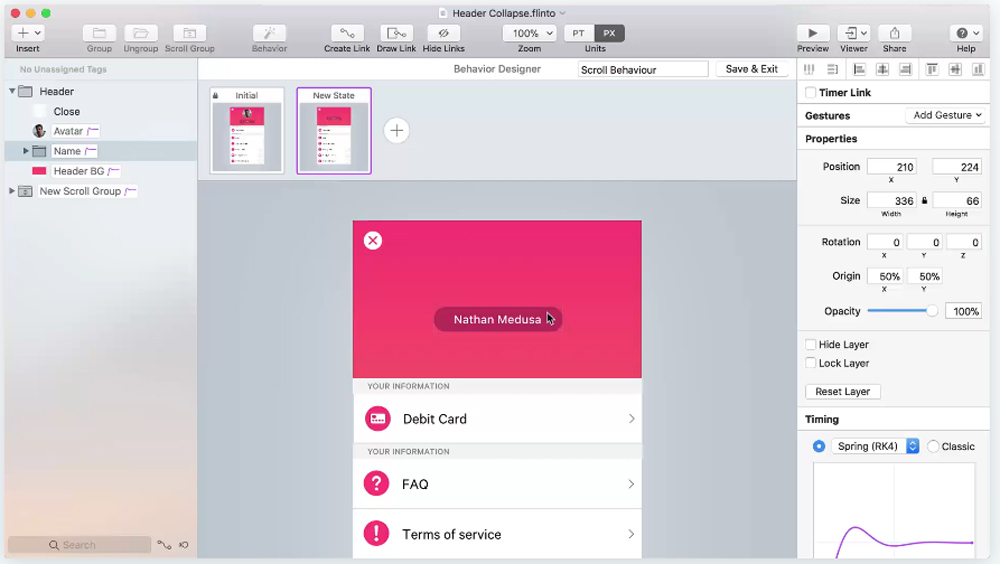Click the Behavior wand icon
Image resolution: width=1000 pixels, height=564 pixels.
pyautogui.click(x=269, y=33)
